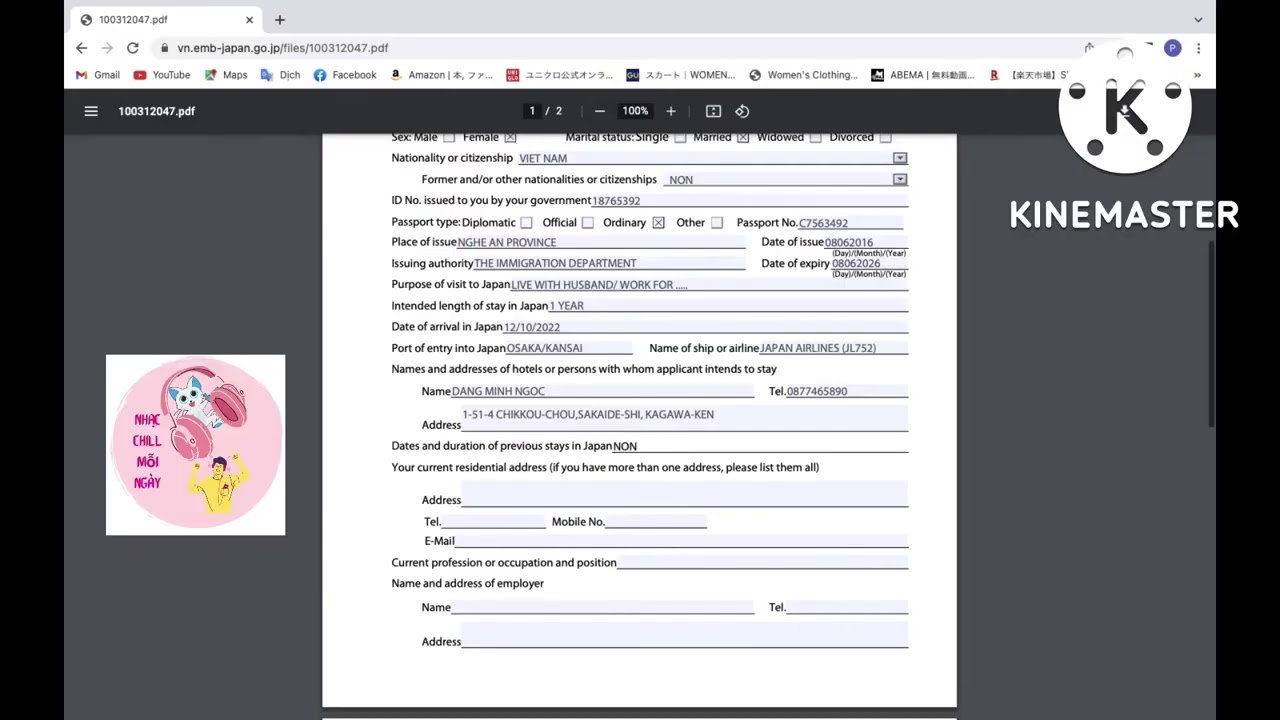Expand the tab search dropdown arrow
Viewport: 1280px width, 720px height.
click(1198, 20)
